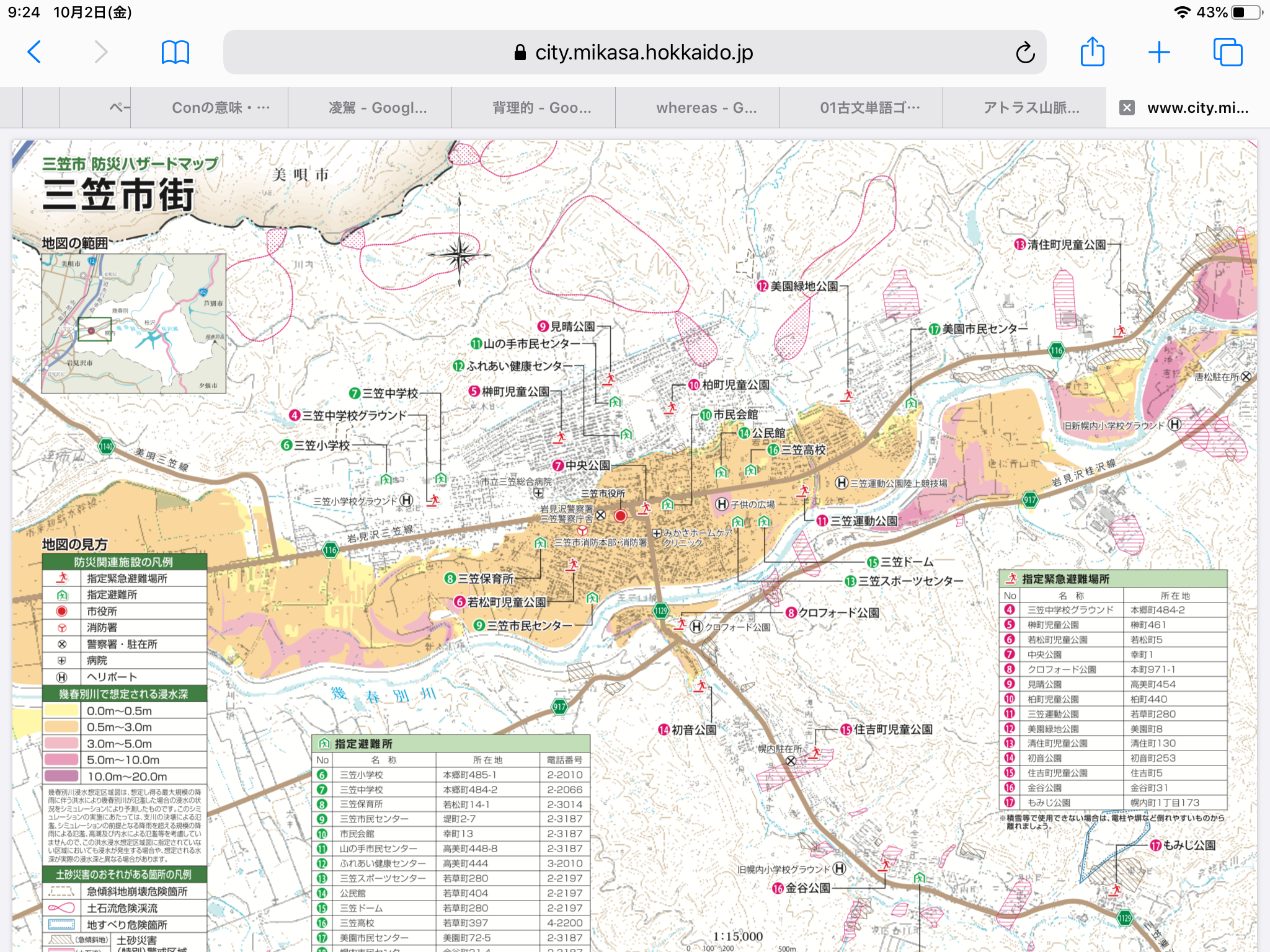Open the share sheet icon
Image resolution: width=1270 pixels, height=952 pixels.
[x=1092, y=52]
